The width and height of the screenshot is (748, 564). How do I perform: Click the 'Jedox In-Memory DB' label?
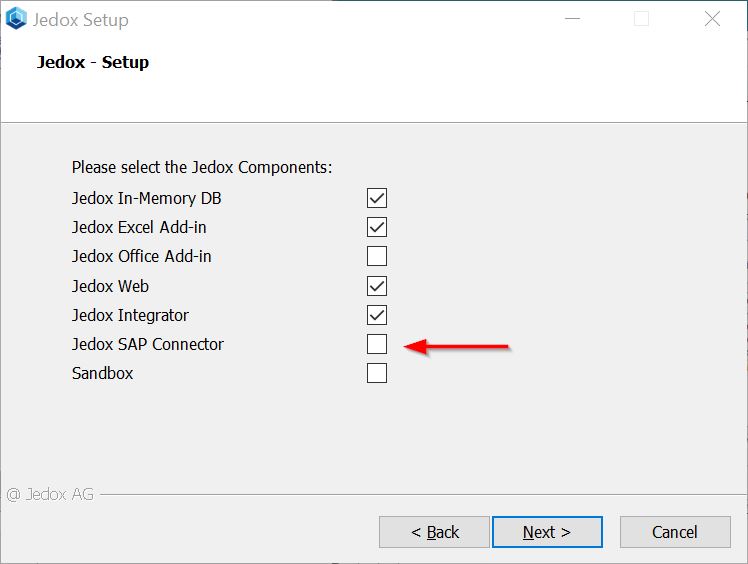pos(146,198)
